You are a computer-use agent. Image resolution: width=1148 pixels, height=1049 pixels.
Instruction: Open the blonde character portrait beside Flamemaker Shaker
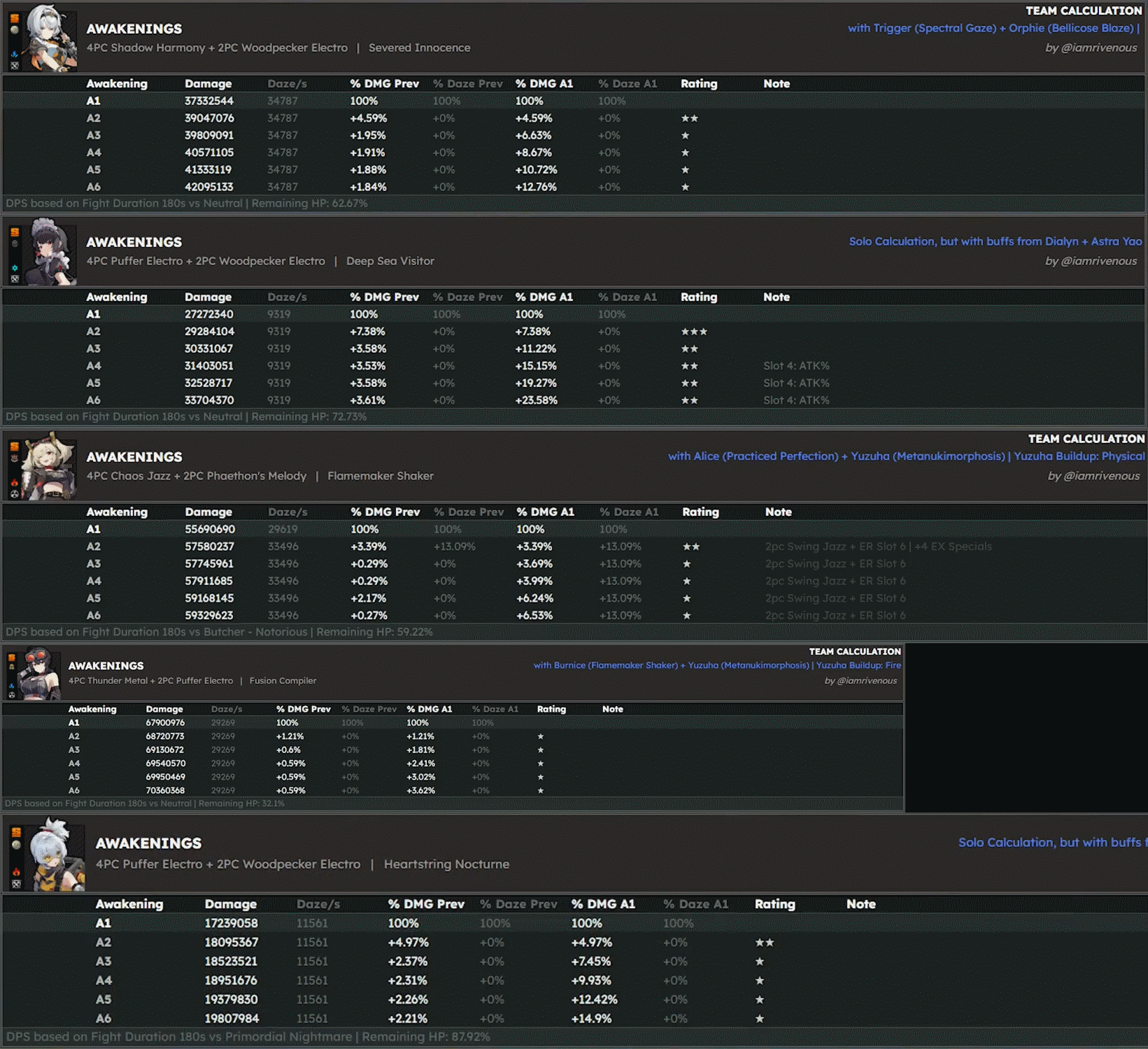[x=48, y=466]
